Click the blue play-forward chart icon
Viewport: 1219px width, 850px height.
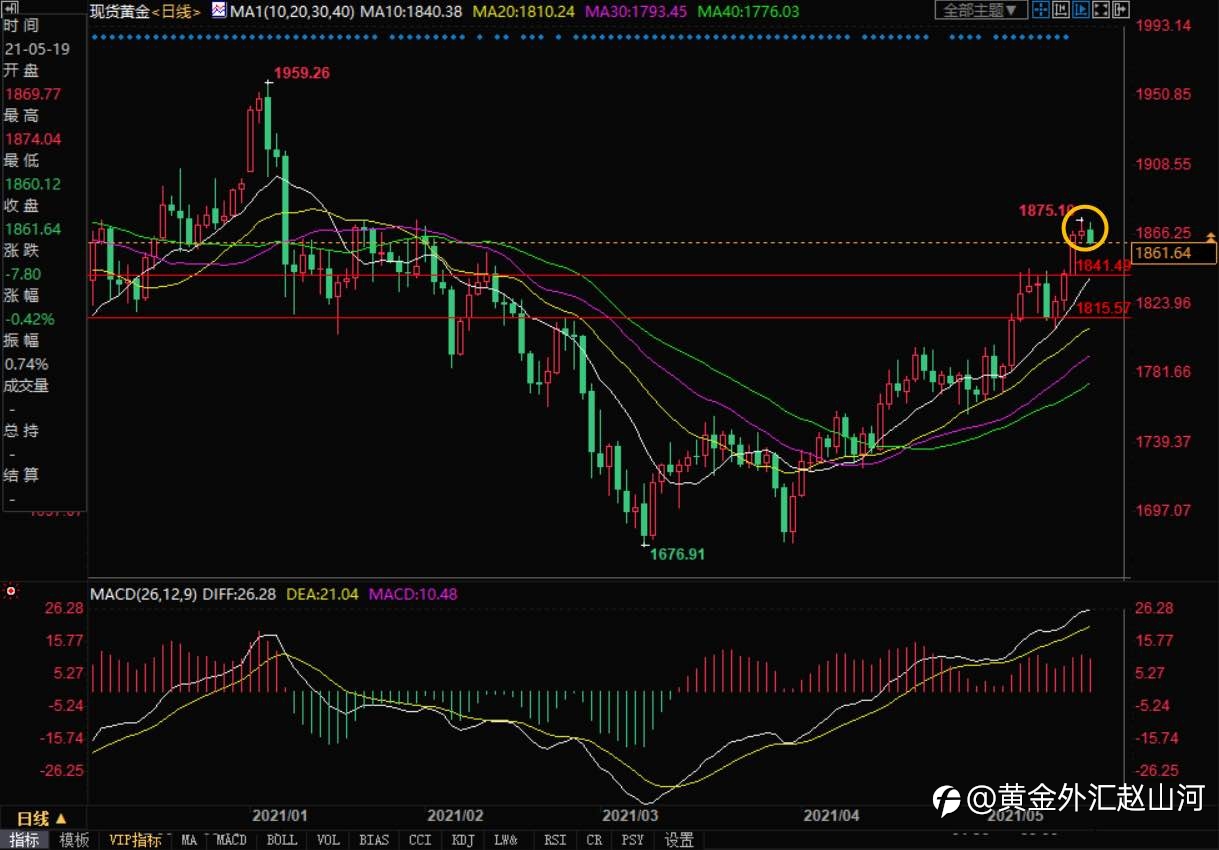1081,10
